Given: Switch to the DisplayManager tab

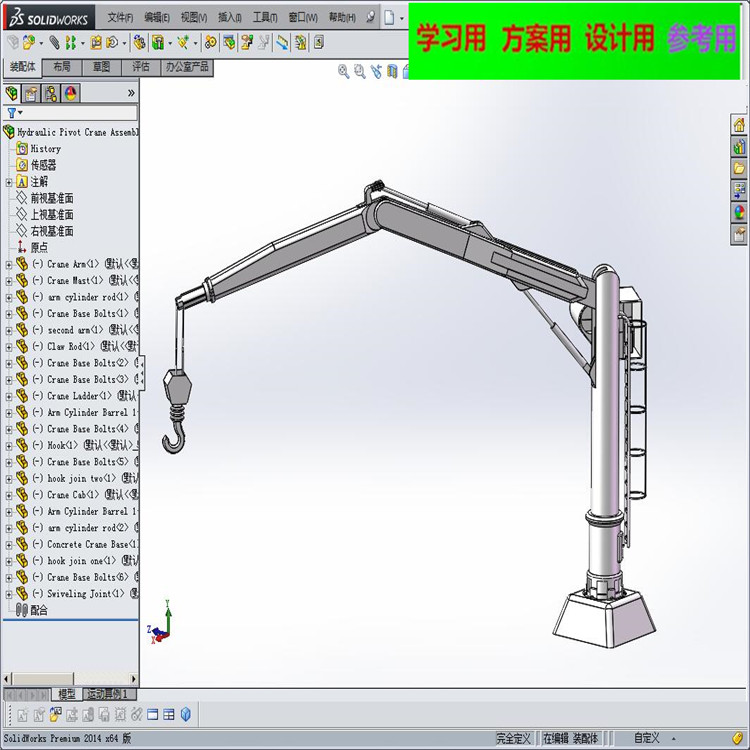Looking at the screenshot, I should coord(70,93).
